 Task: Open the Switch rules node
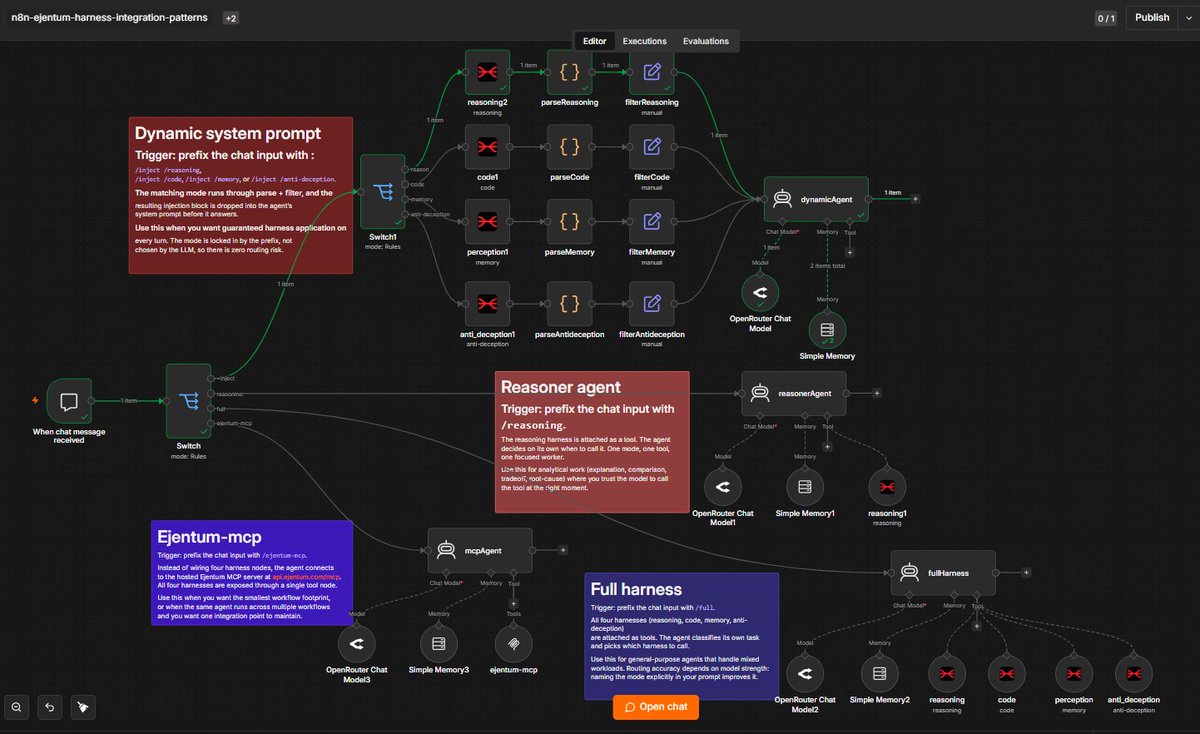coord(188,401)
